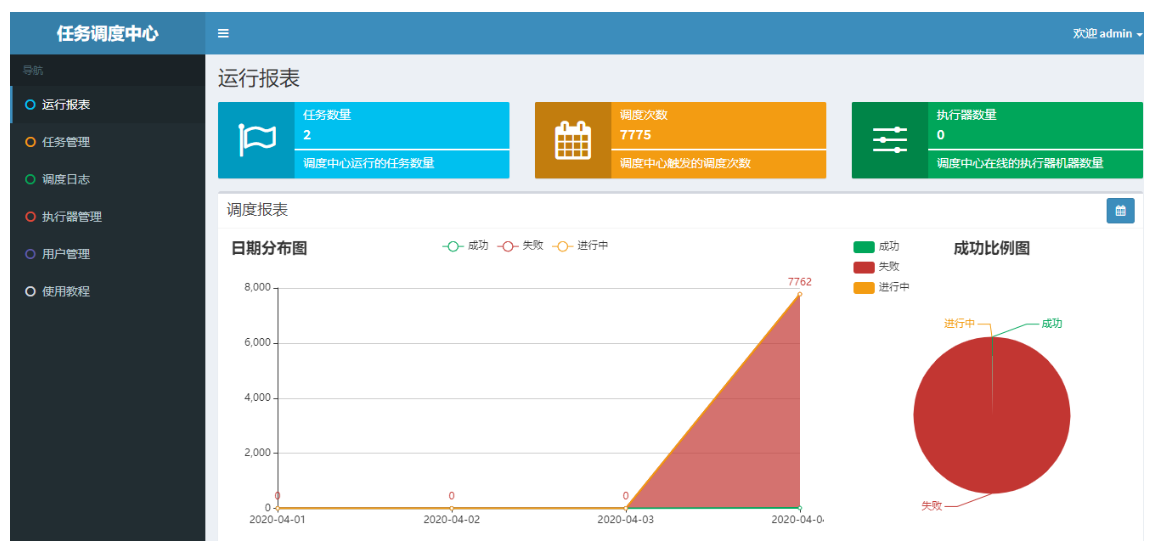
Task: Click the 进行中 label above the pie
Action: (x=960, y=323)
